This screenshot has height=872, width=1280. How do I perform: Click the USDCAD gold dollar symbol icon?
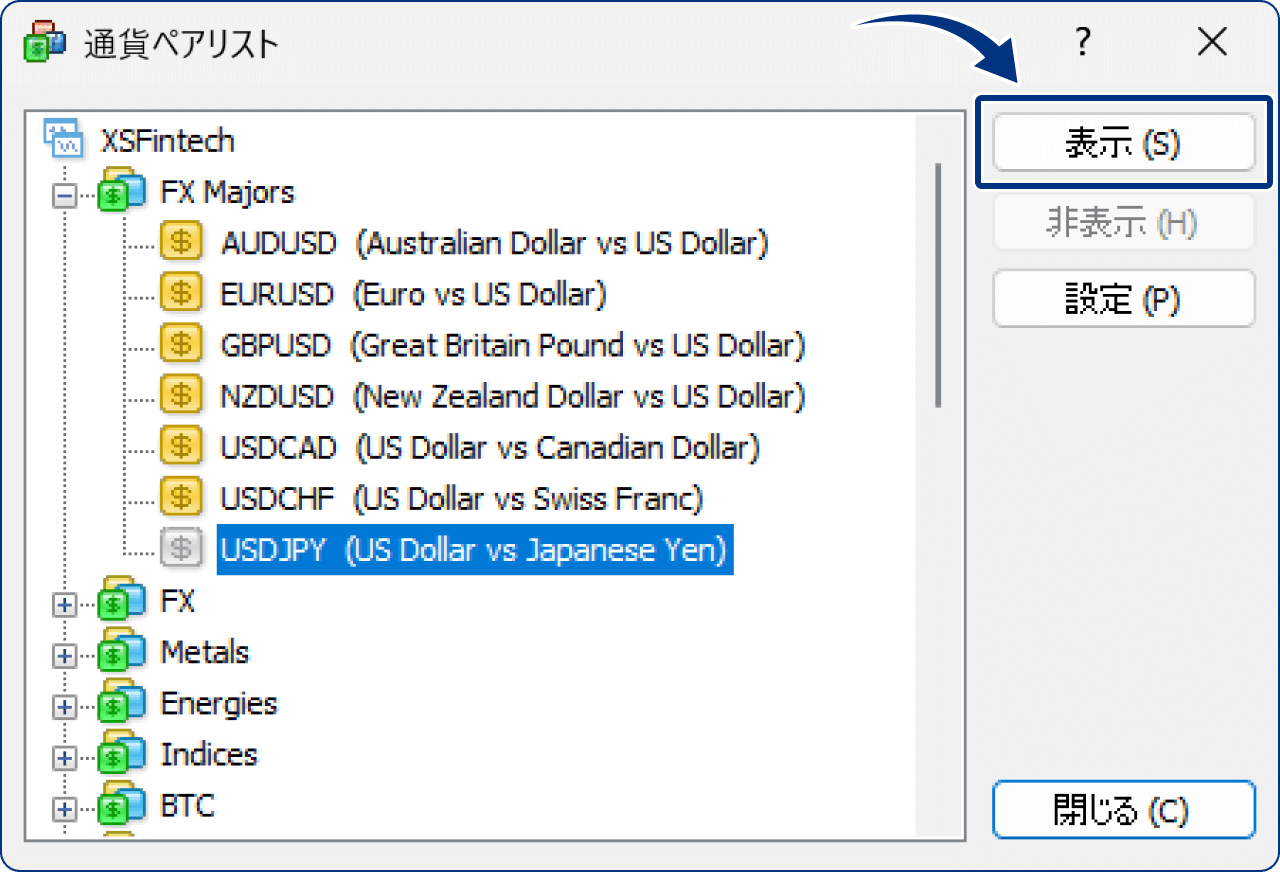coord(181,446)
